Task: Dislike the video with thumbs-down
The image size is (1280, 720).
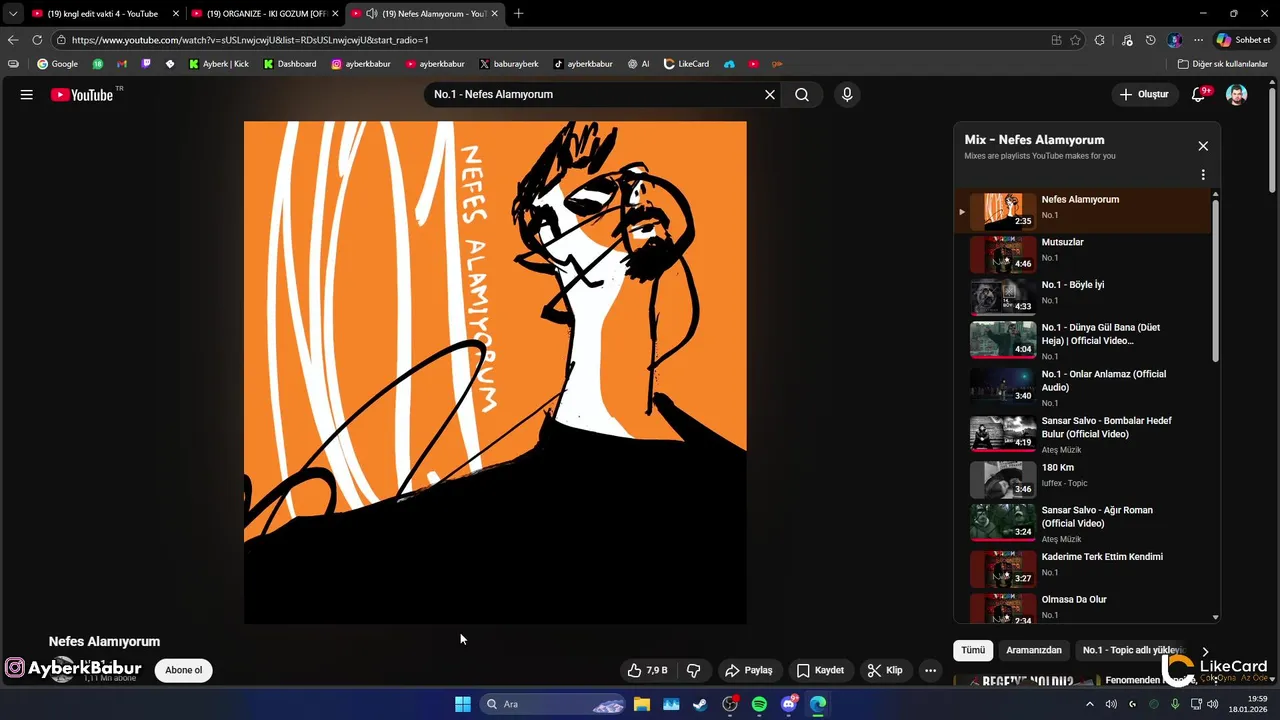Action: (693, 670)
